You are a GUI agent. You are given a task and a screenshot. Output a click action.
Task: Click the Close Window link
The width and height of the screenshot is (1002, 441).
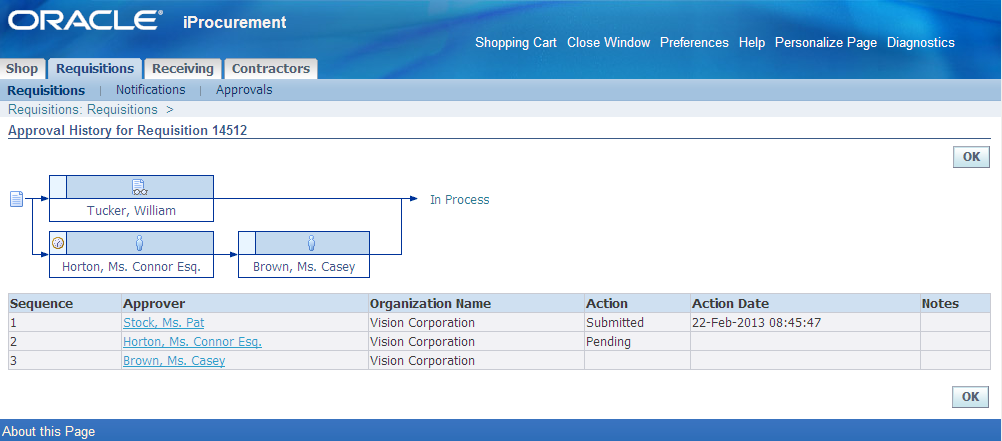pos(608,43)
